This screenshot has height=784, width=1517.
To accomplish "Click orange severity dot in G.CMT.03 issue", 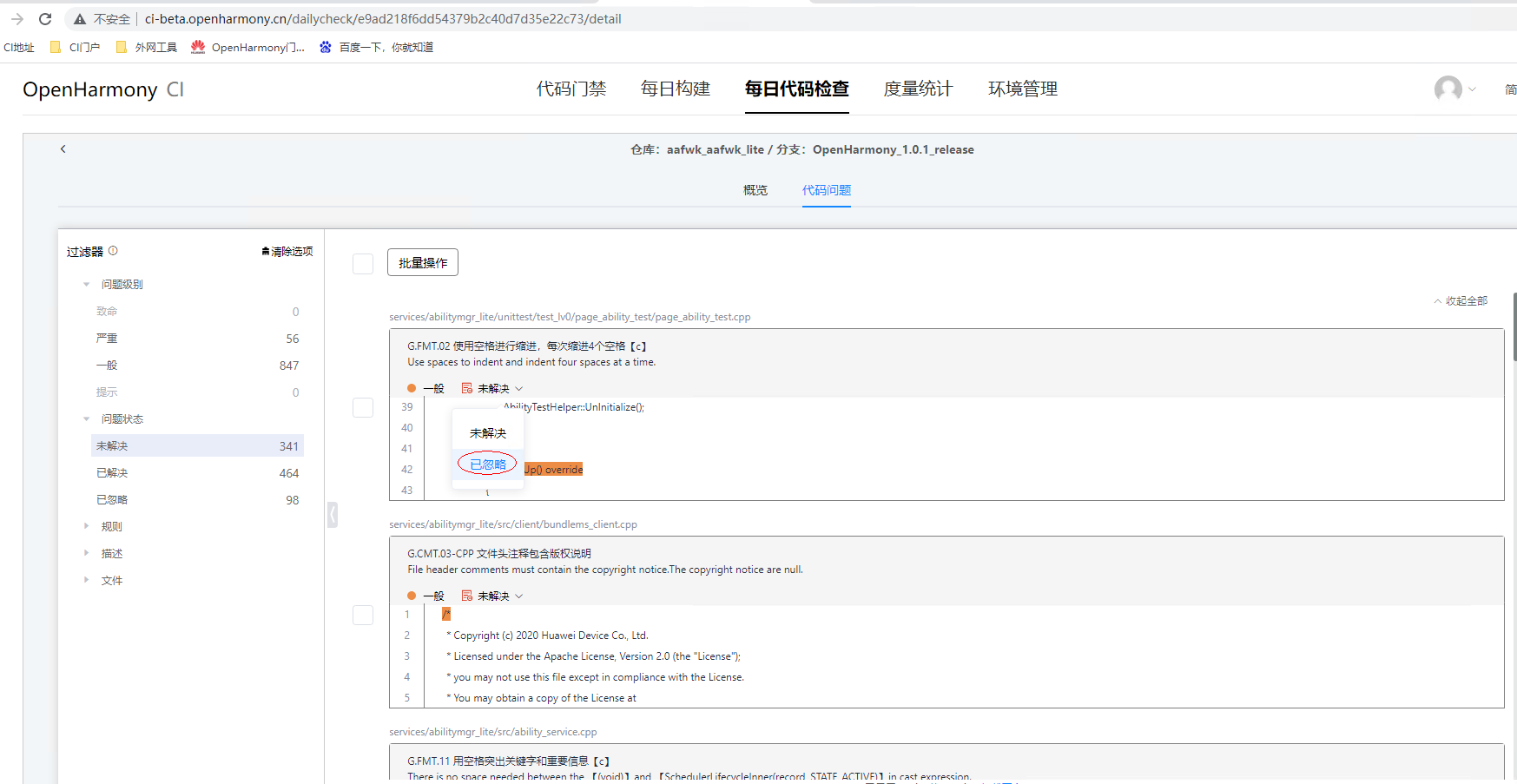I will pyautogui.click(x=412, y=596).
